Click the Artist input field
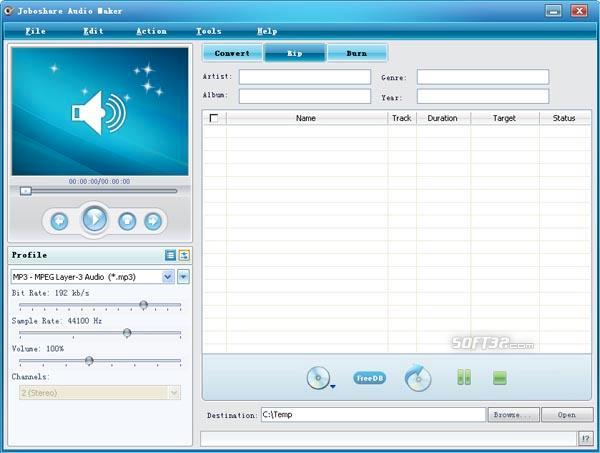This screenshot has height=453, width=600. [305, 77]
